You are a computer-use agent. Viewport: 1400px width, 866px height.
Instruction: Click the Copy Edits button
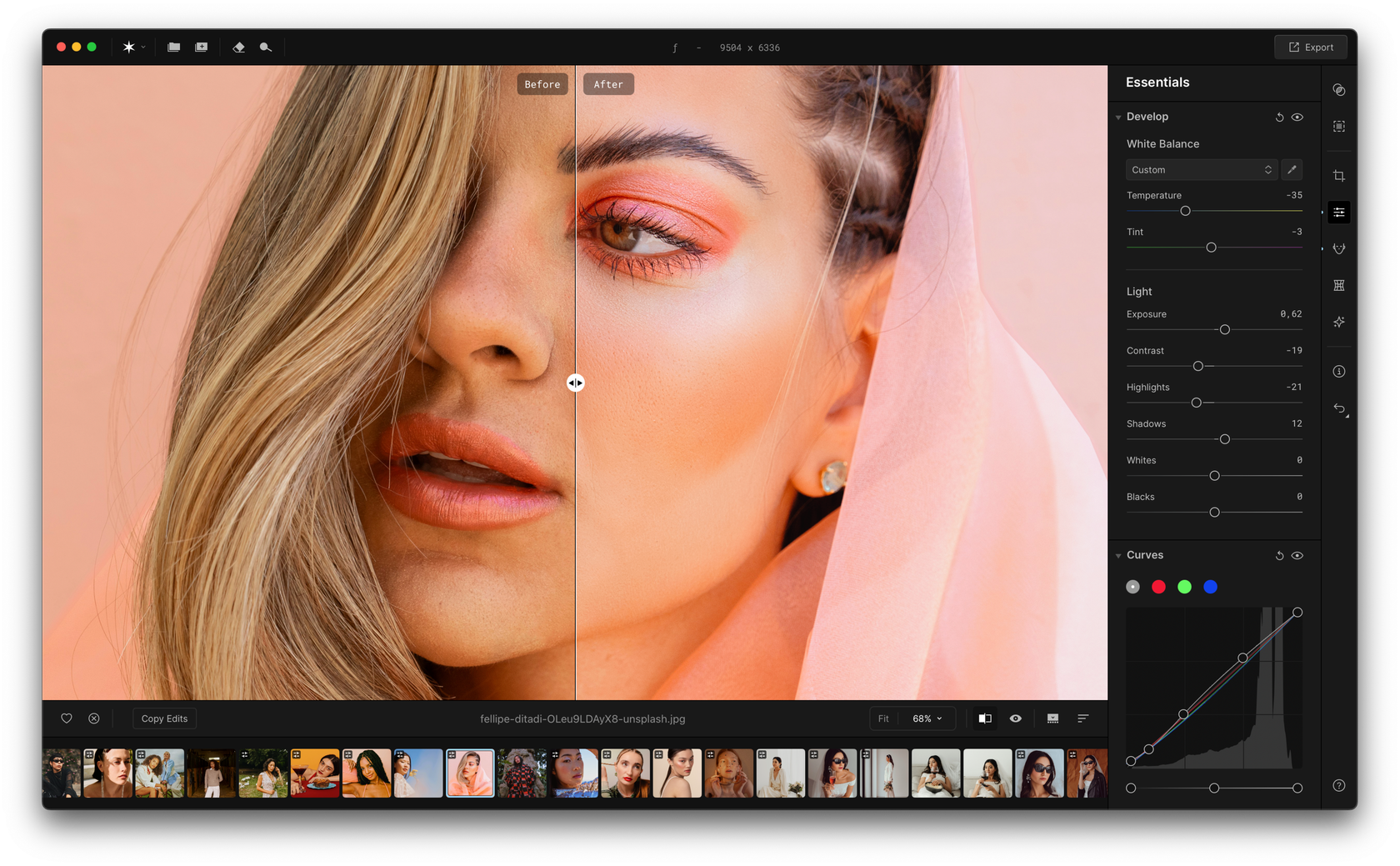tap(164, 718)
